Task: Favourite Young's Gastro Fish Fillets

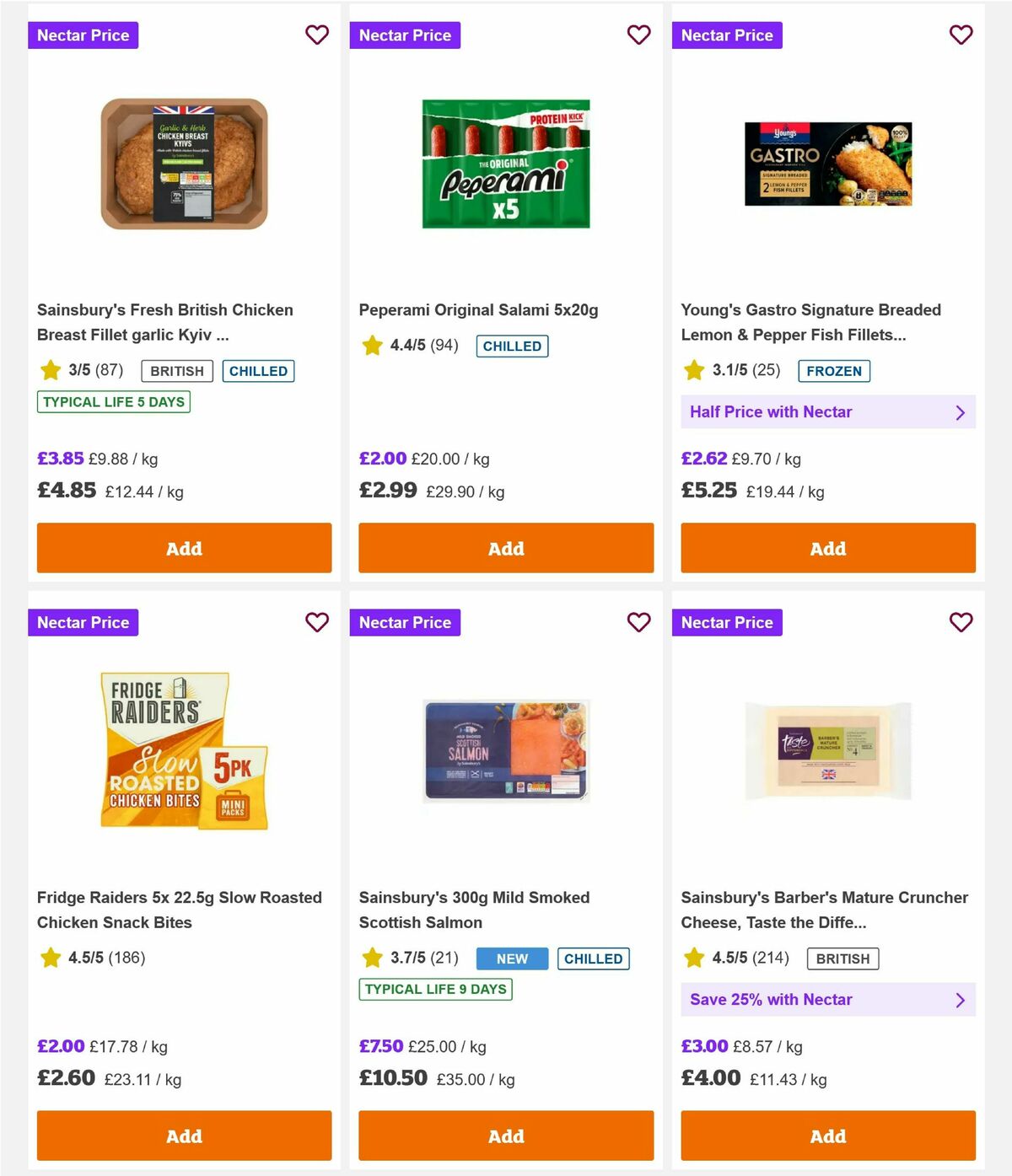Action: click(x=961, y=35)
